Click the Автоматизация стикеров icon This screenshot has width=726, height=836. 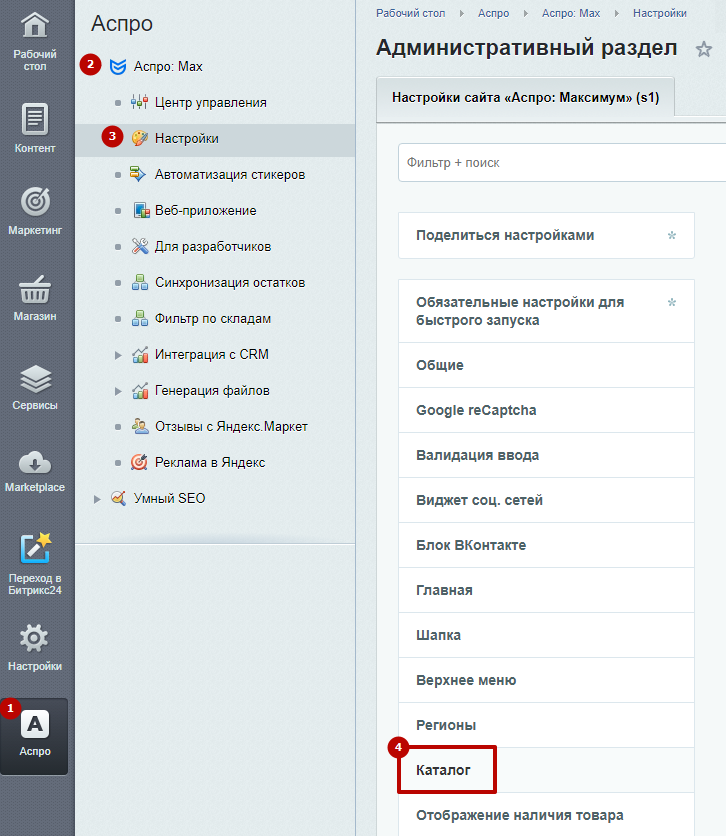click(138, 174)
